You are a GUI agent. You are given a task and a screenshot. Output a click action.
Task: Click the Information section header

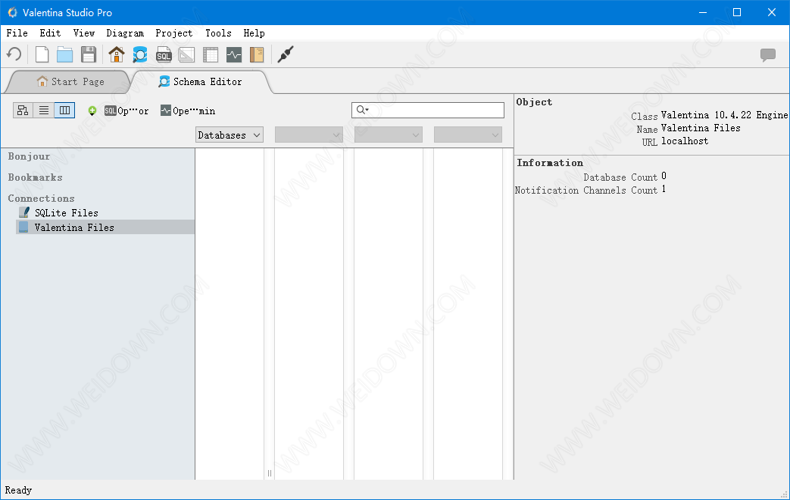(x=550, y=163)
